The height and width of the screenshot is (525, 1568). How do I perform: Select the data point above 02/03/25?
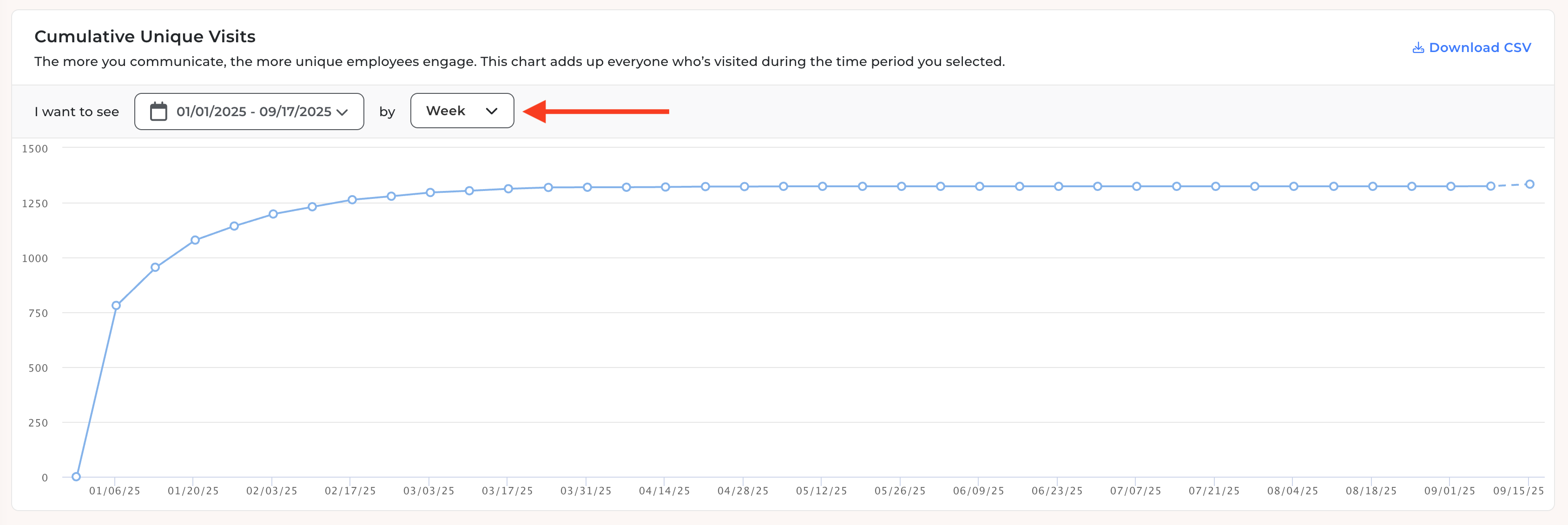273,214
